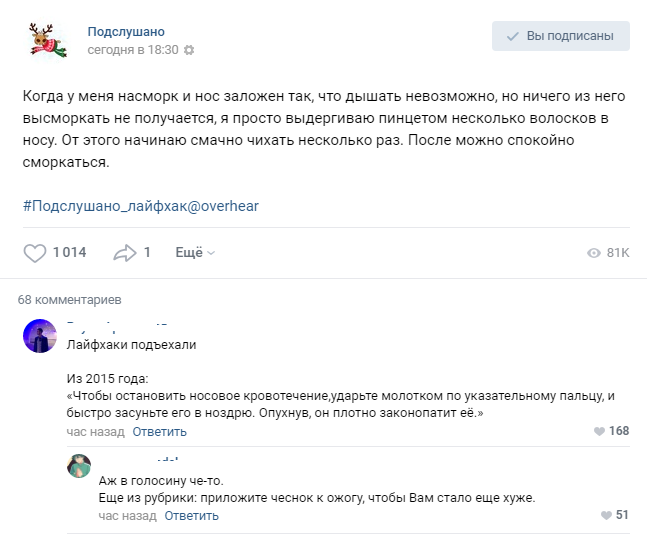Open the Подслушано deer avatar
This screenshot has width=647, height=539.
click(x=46, y=39)
